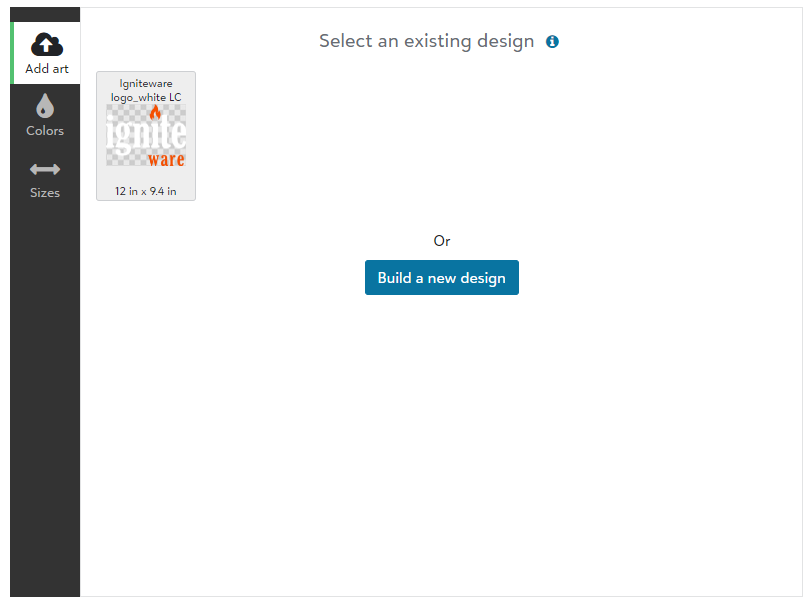
Task: Click the info icon beside the heading
Action: (552, 42)
